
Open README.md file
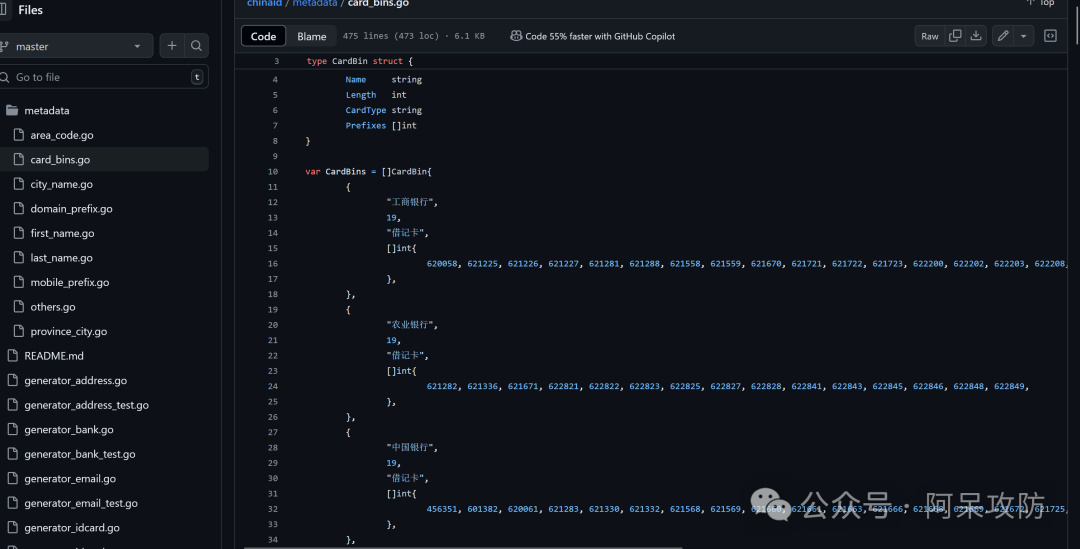[x=54, y=356]
